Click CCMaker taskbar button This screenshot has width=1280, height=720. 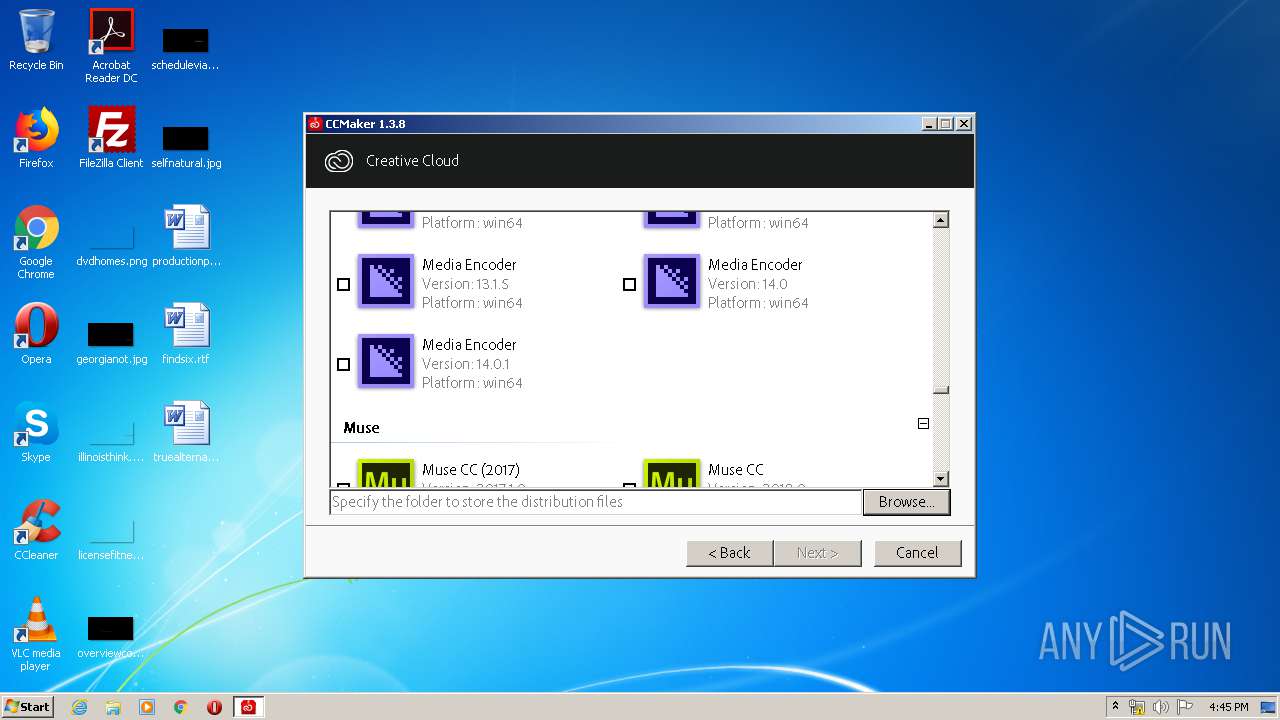pyautogui.click(x=248, y=707)
